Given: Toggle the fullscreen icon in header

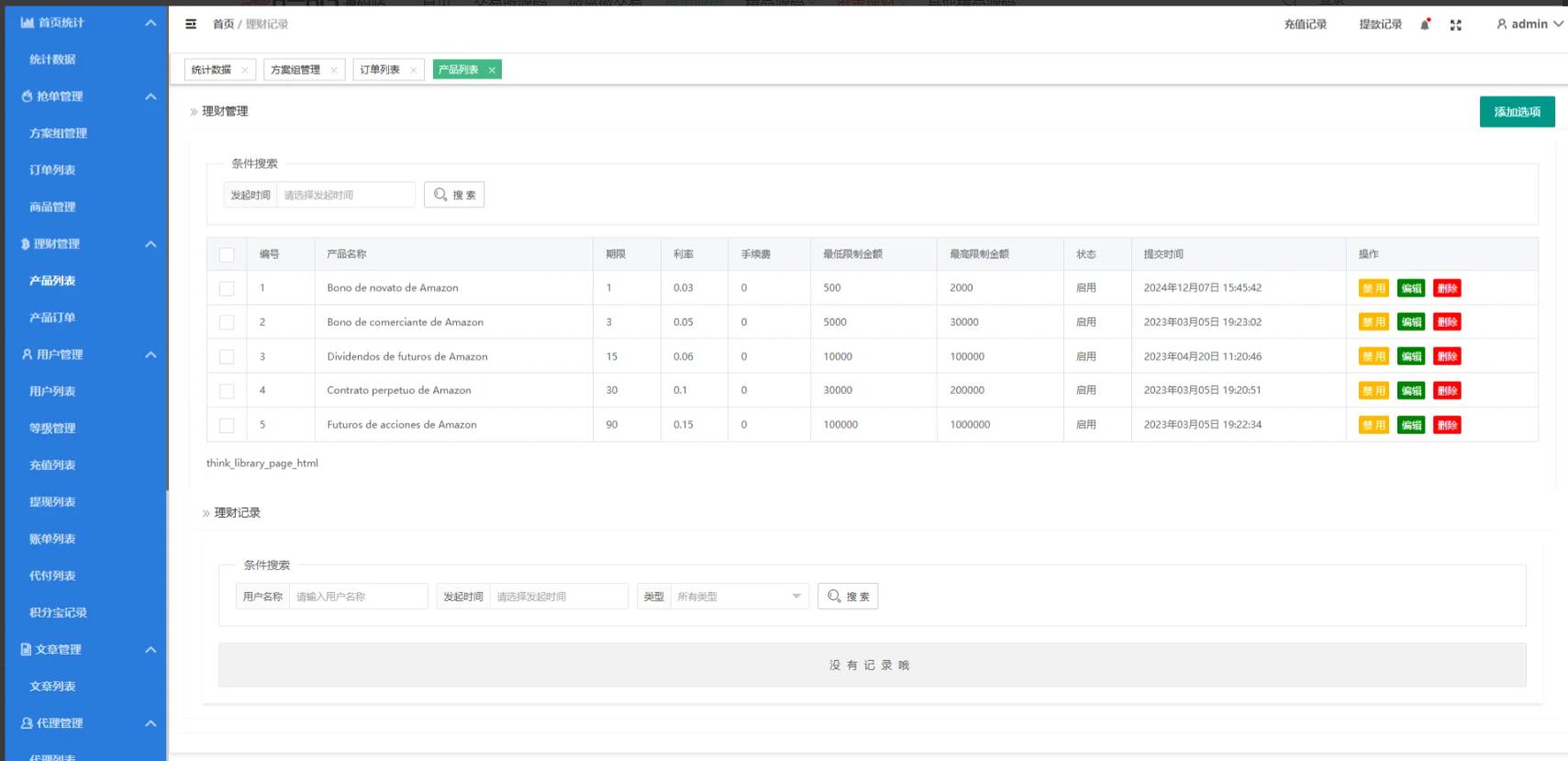Looking at the screenshot, I should (x=1455, y=25).
